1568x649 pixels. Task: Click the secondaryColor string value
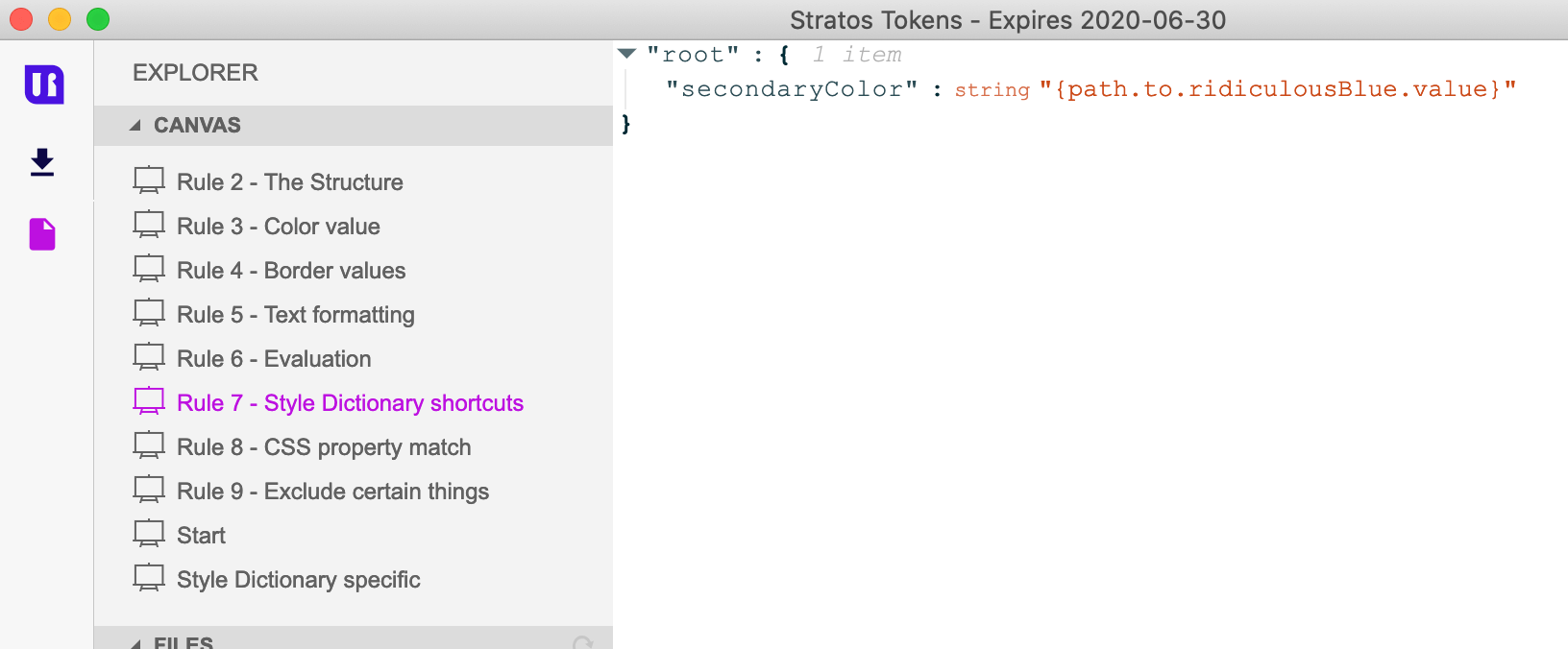coord(1278,89)
